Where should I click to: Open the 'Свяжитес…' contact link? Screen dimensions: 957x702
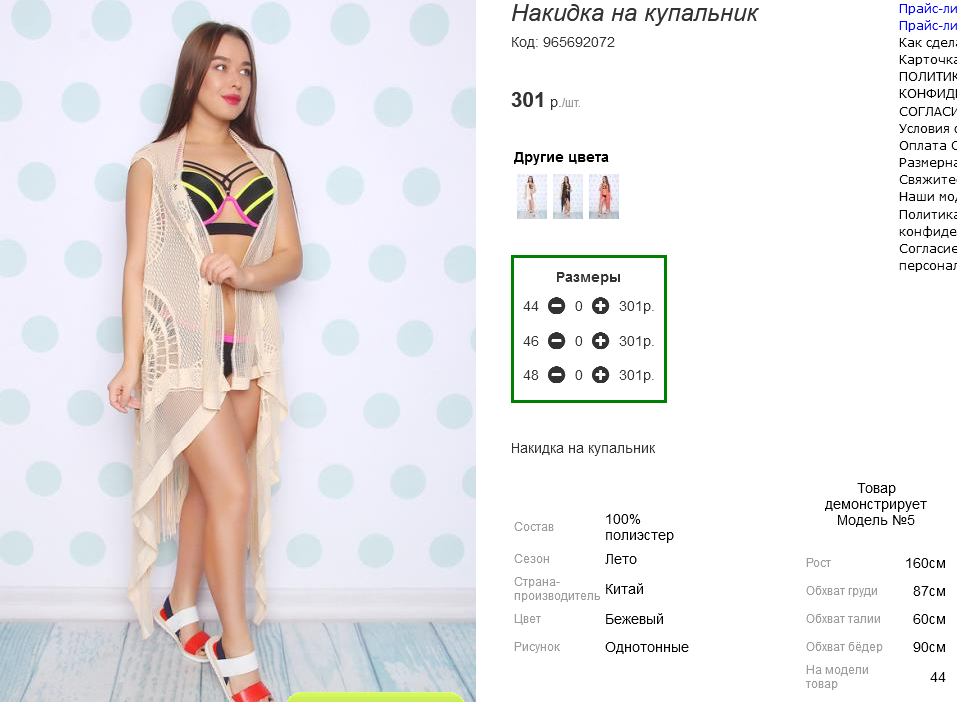coord(928,179)
